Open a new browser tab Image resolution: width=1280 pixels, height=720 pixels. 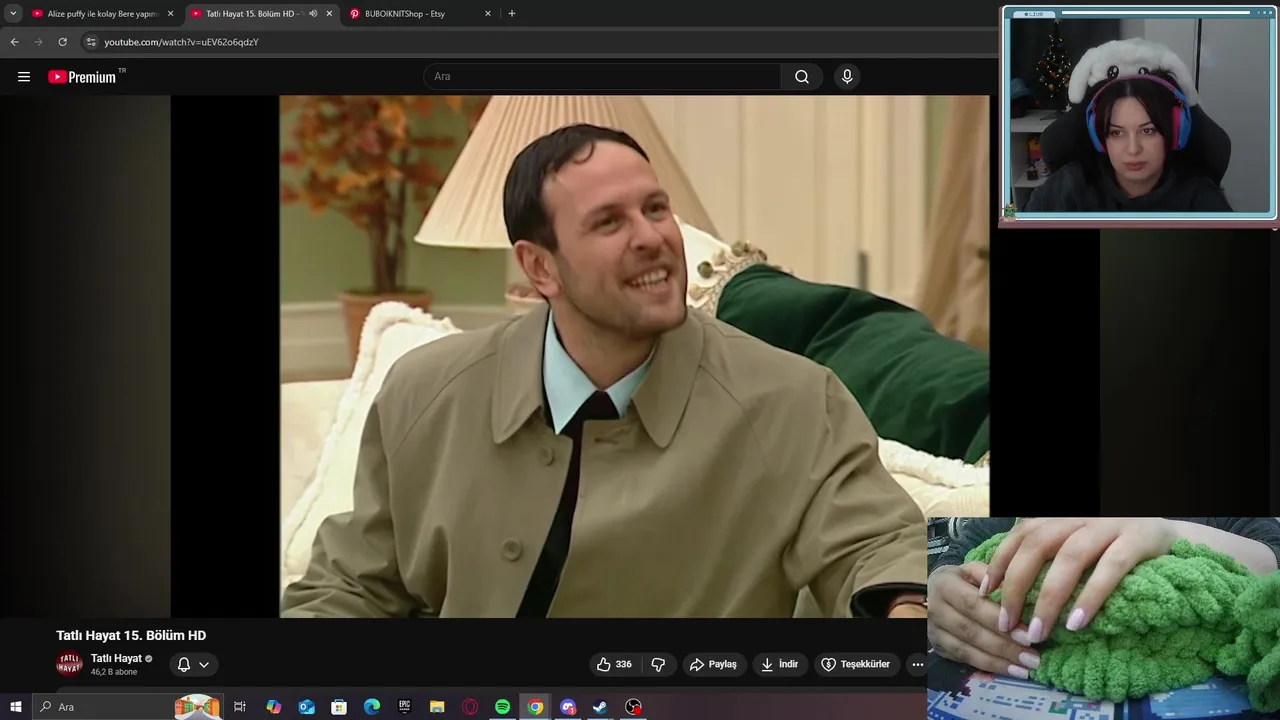512,14
